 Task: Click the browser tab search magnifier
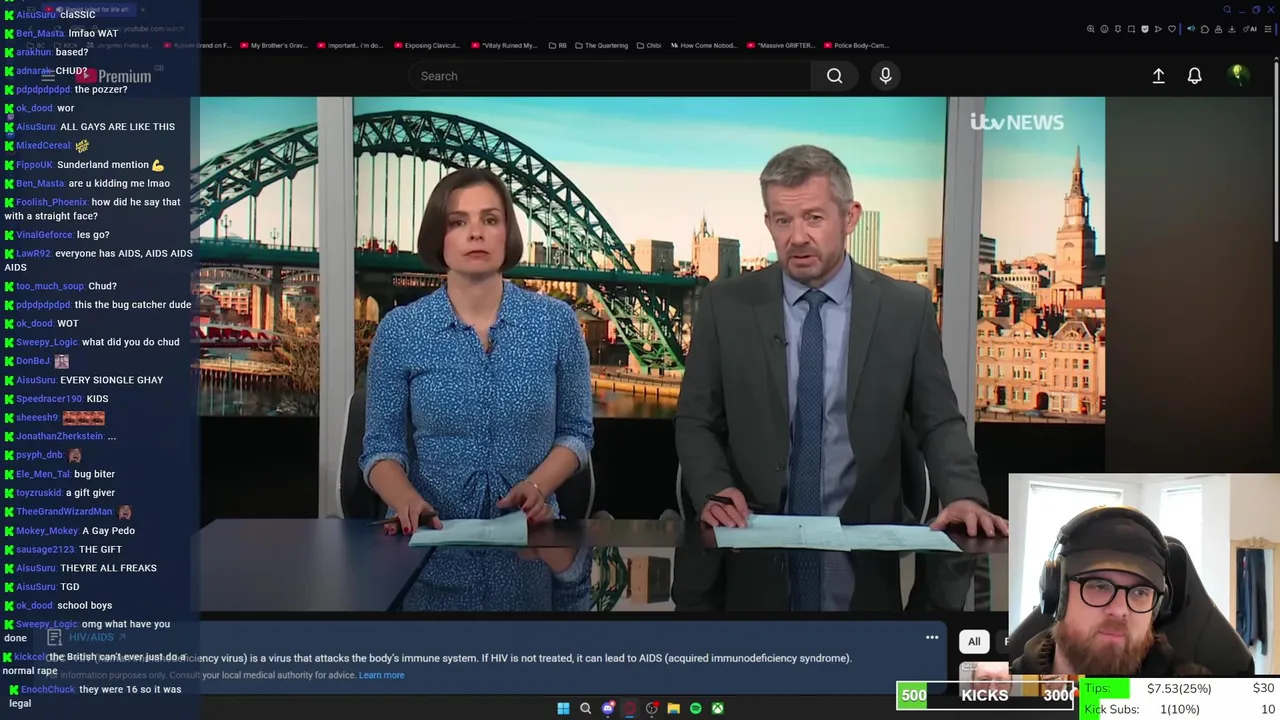click(1227, 10)
